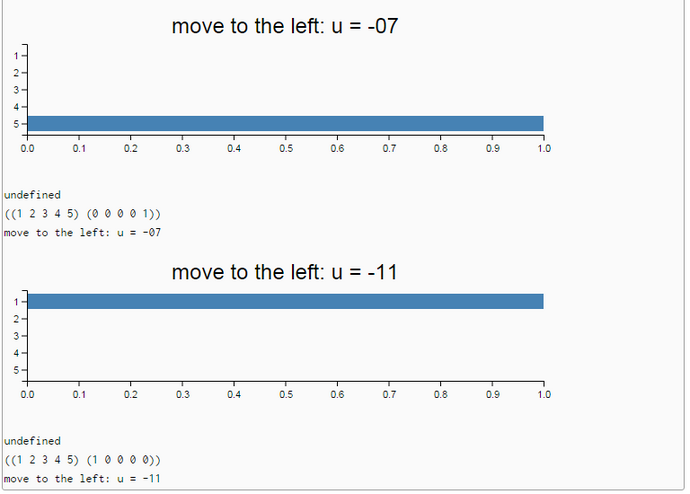Image resolution: width=690 pixels, height=494 pixels.
Task: Click the output '((1 2 3 4 5) (1 0 0 0 0))'
Action: click(83, 460)
